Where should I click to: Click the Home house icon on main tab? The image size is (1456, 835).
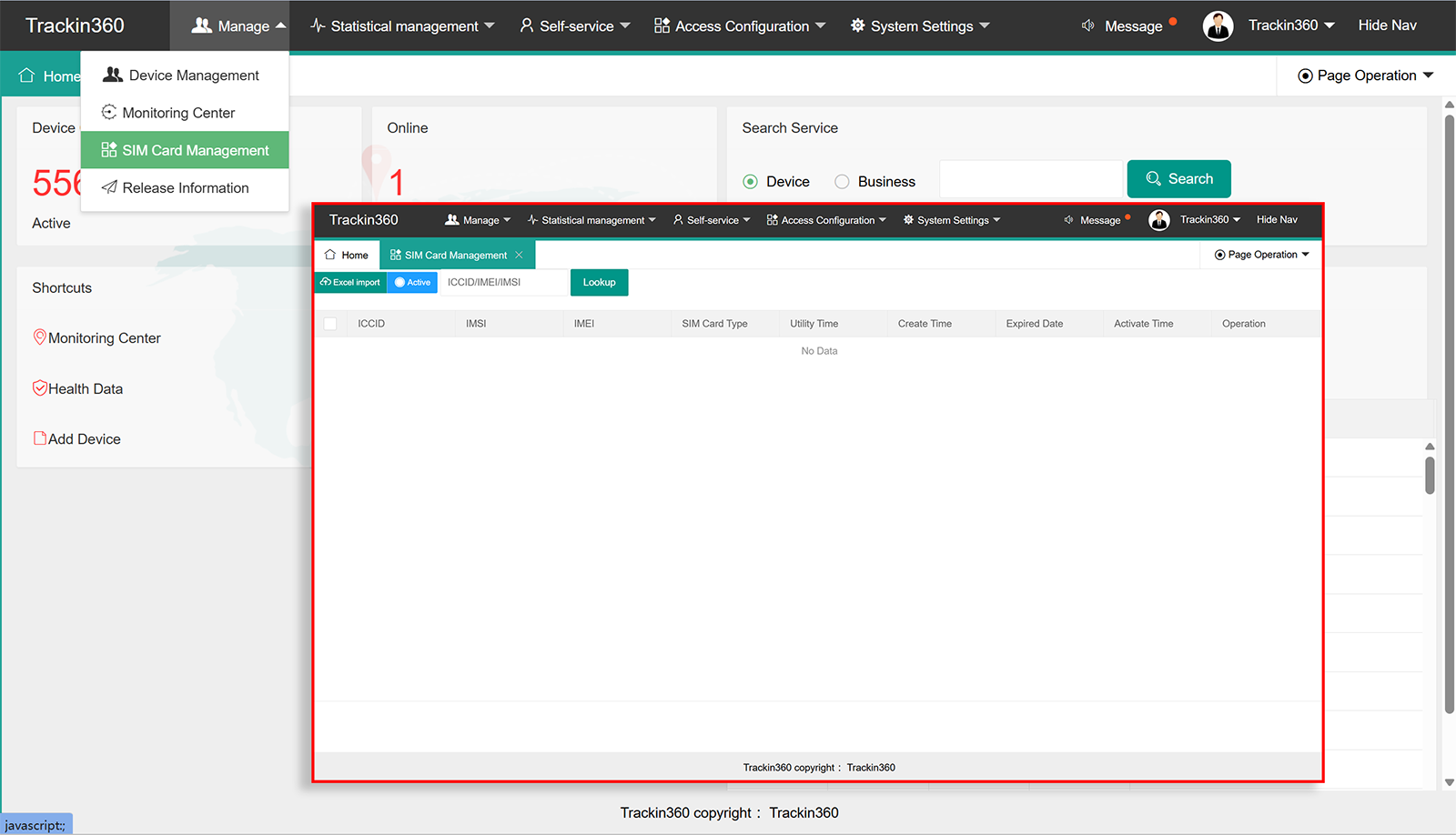[x=26, y=75]
